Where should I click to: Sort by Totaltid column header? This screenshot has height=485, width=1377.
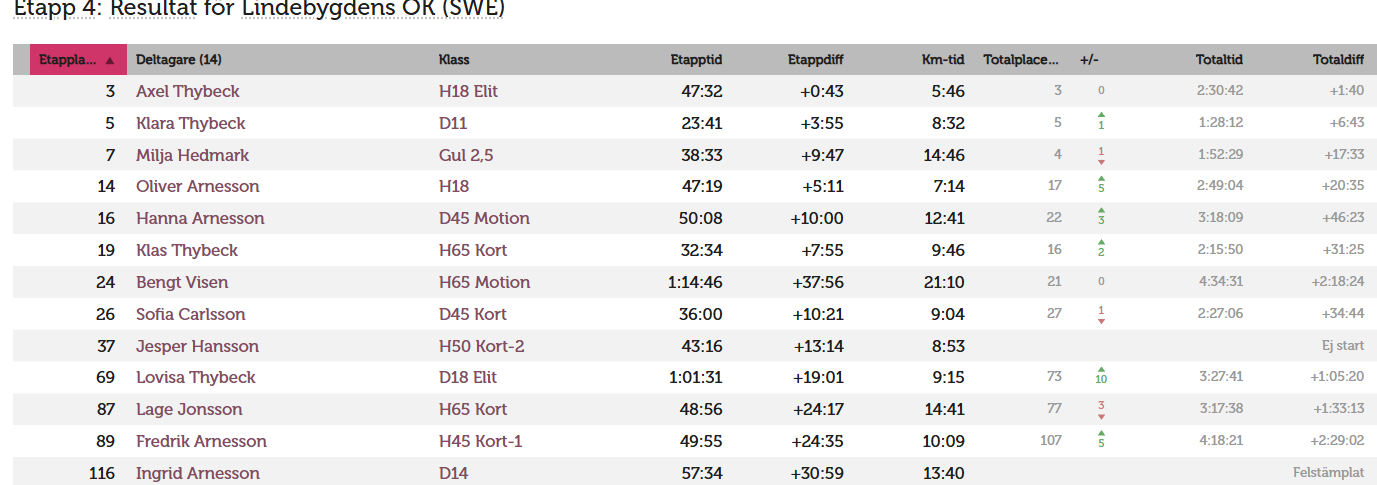coord(1219,60)
